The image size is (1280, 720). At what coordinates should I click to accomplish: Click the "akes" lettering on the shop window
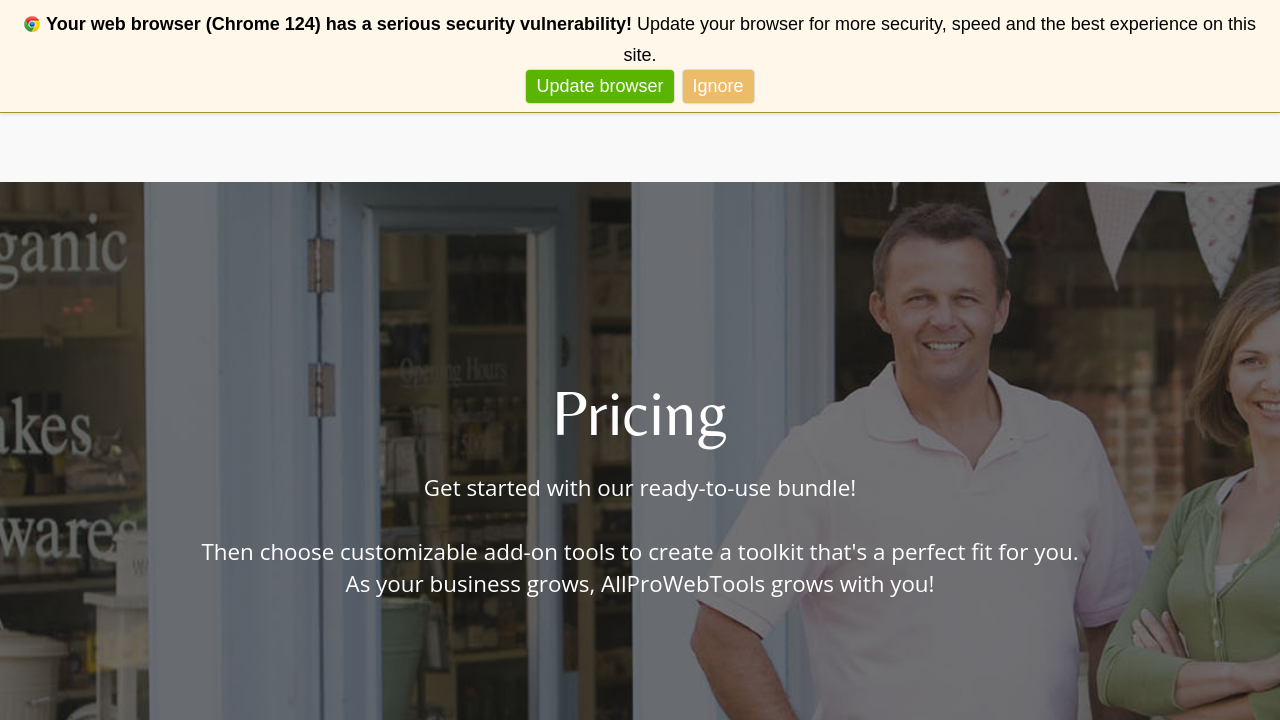point(46,428)
